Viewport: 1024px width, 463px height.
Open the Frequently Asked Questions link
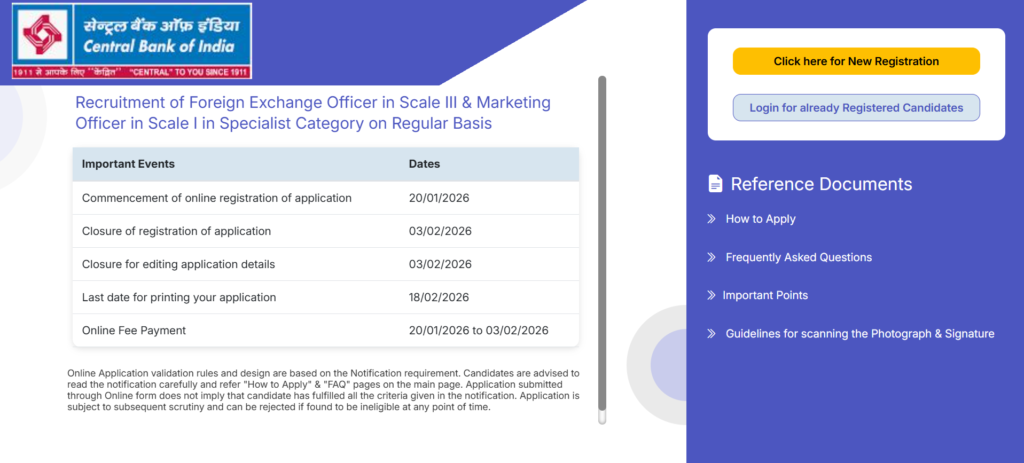798,257
